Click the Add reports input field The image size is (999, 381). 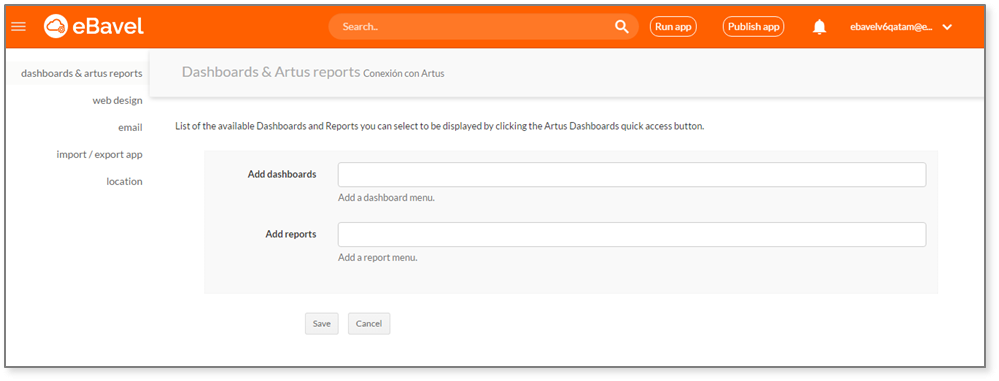pyautogui.click(x=631, y=234)
